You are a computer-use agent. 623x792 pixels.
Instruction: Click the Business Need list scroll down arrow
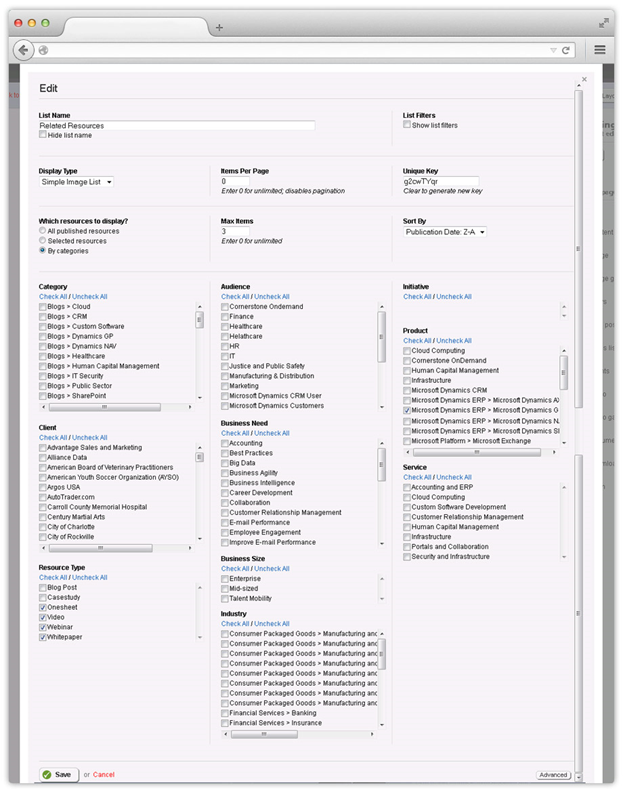coord(381,543)
